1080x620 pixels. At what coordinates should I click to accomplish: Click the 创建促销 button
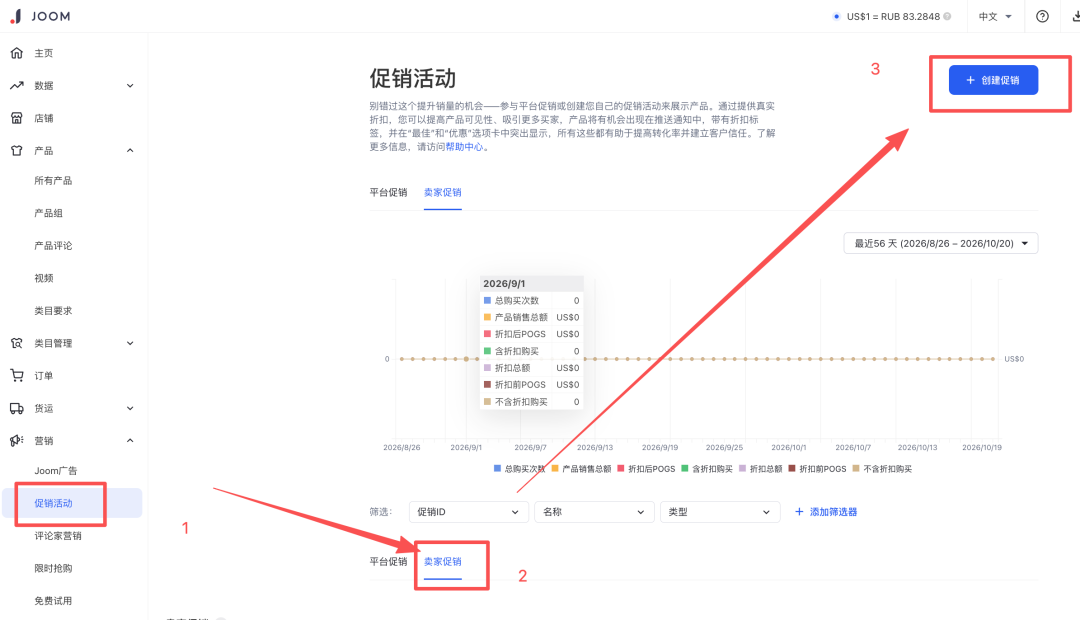pyautogui.click(x=993, y=80)
